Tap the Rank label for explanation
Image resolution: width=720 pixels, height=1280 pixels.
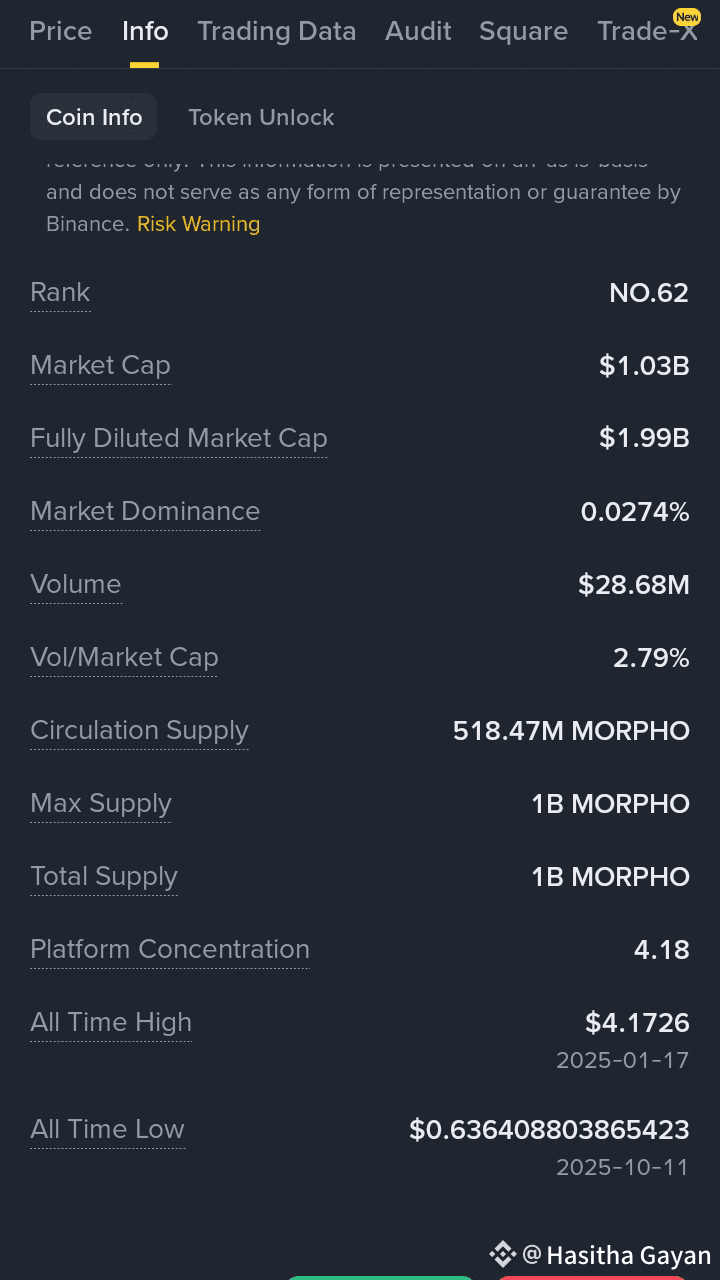tap(60, 293)
